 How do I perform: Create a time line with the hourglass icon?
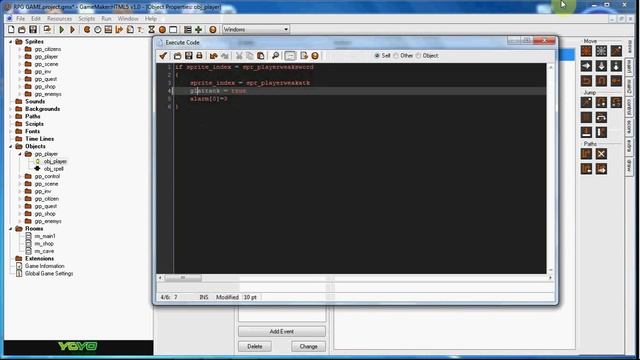151,29
